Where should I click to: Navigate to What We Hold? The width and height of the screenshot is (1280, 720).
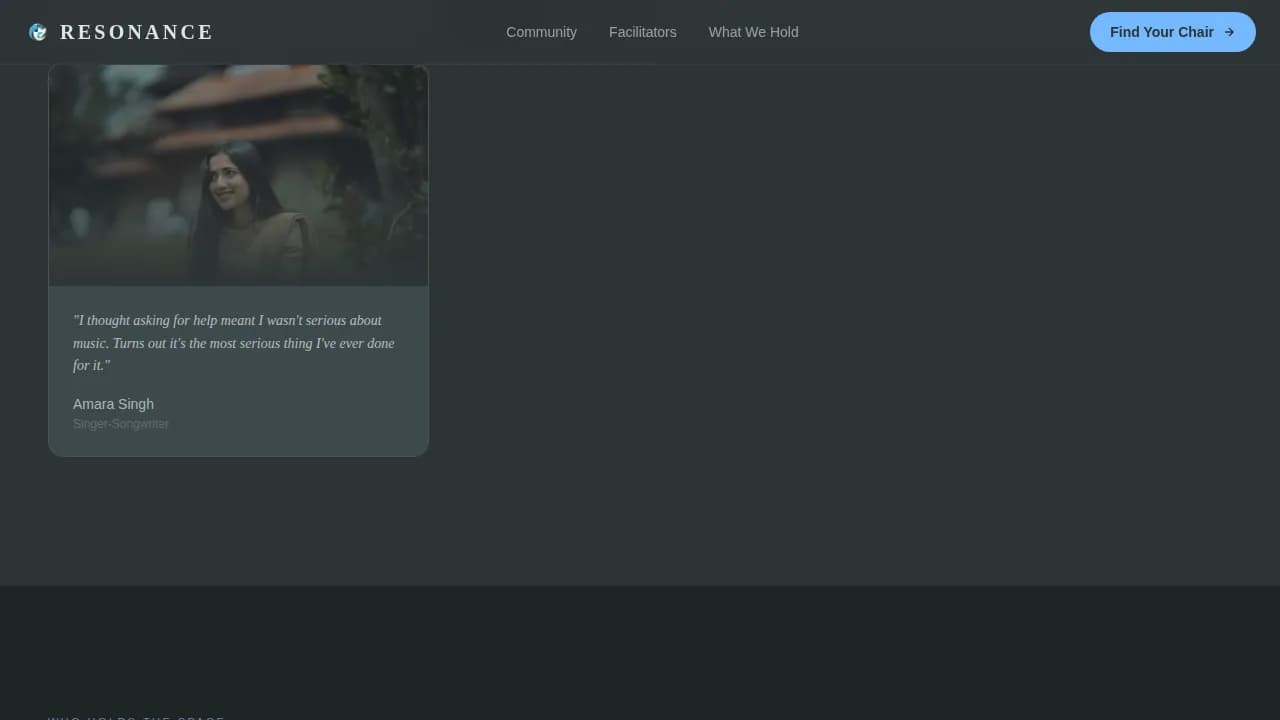[x=753, y=32]
